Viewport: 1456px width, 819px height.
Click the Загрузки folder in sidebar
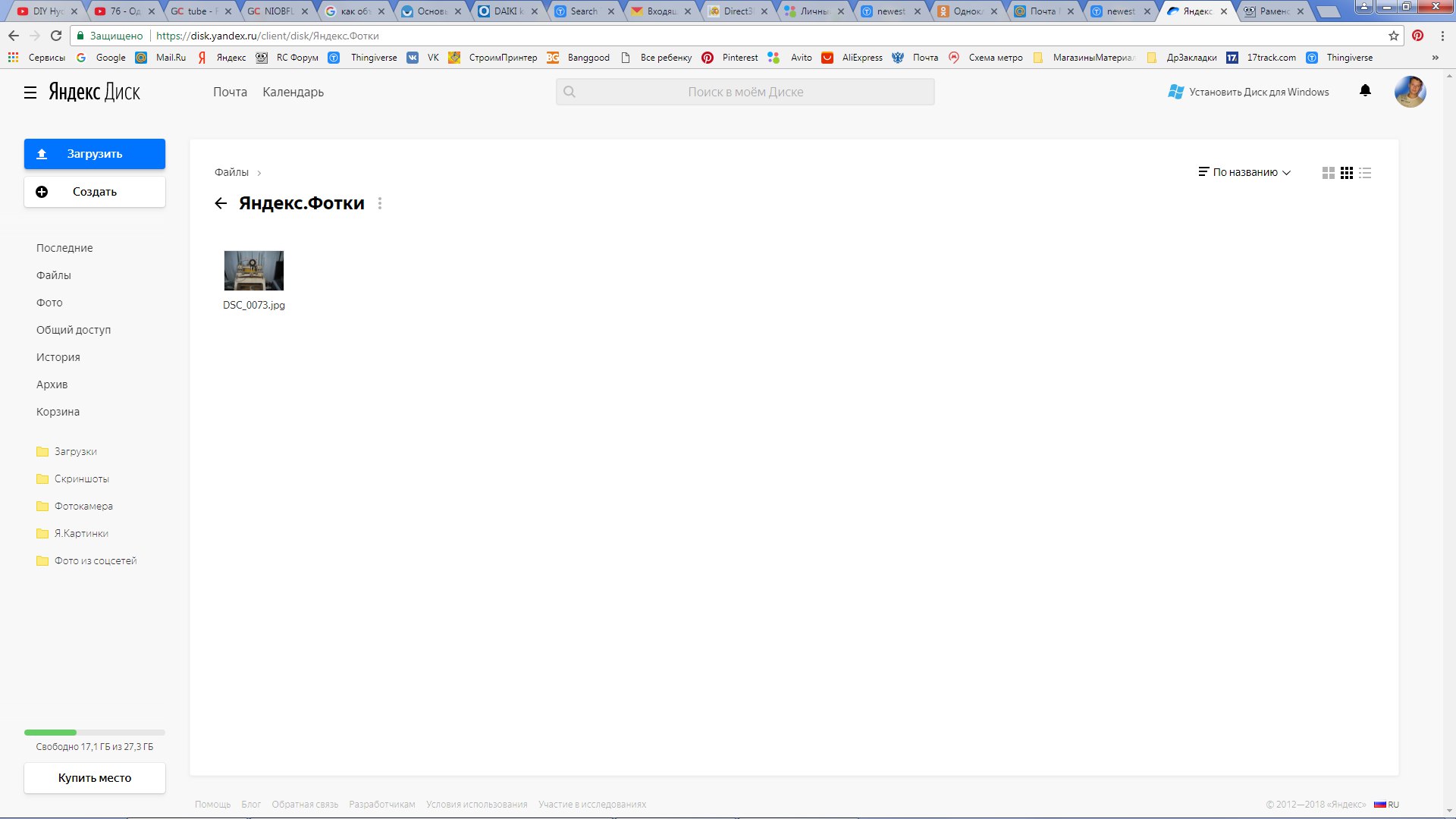point(75,451)
